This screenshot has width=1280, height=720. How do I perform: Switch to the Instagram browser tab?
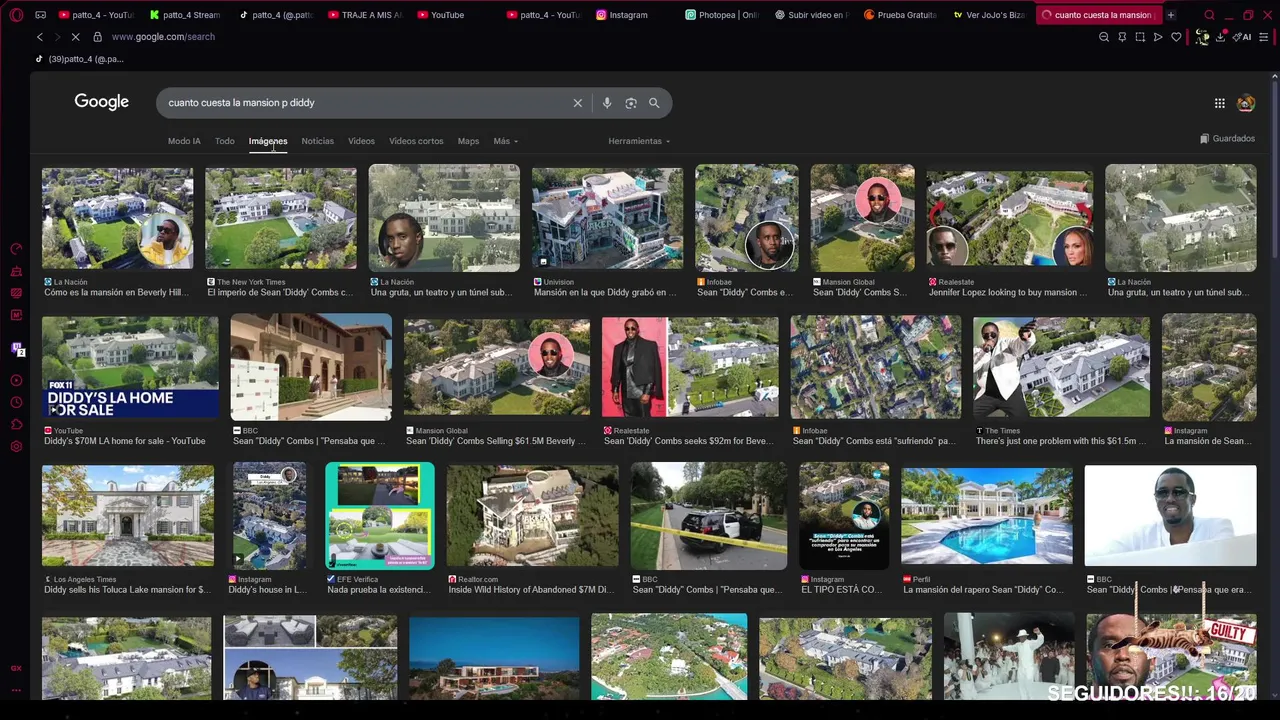tap(632, 15)
